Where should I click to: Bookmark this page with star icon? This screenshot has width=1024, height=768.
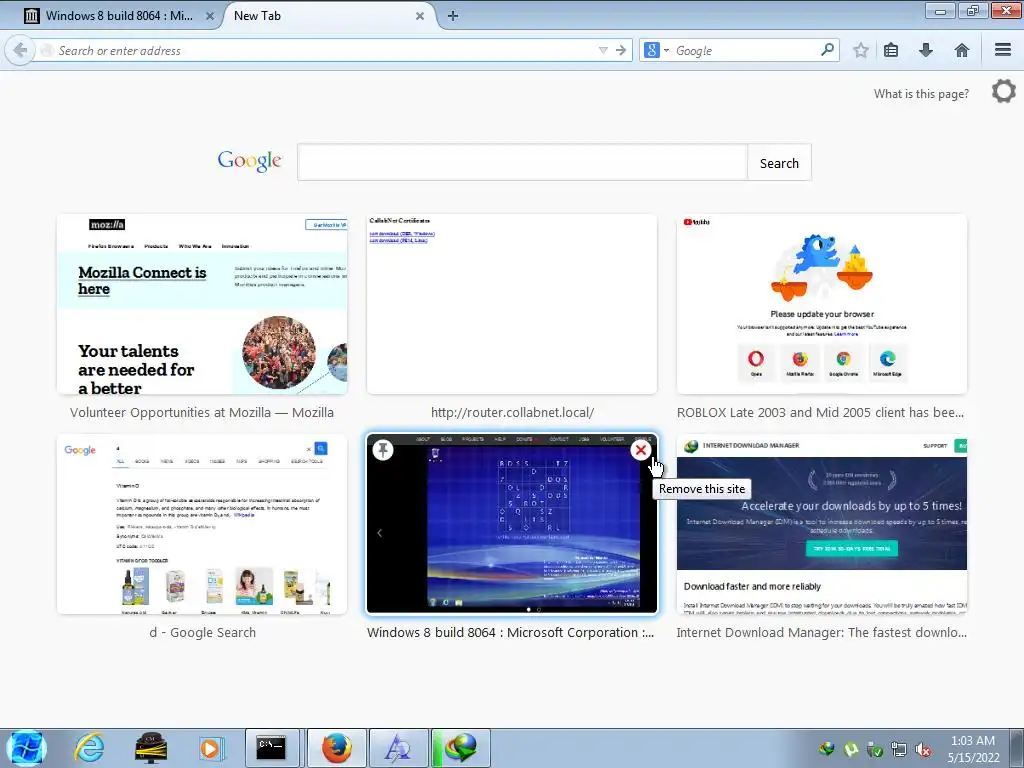point(861,50)
